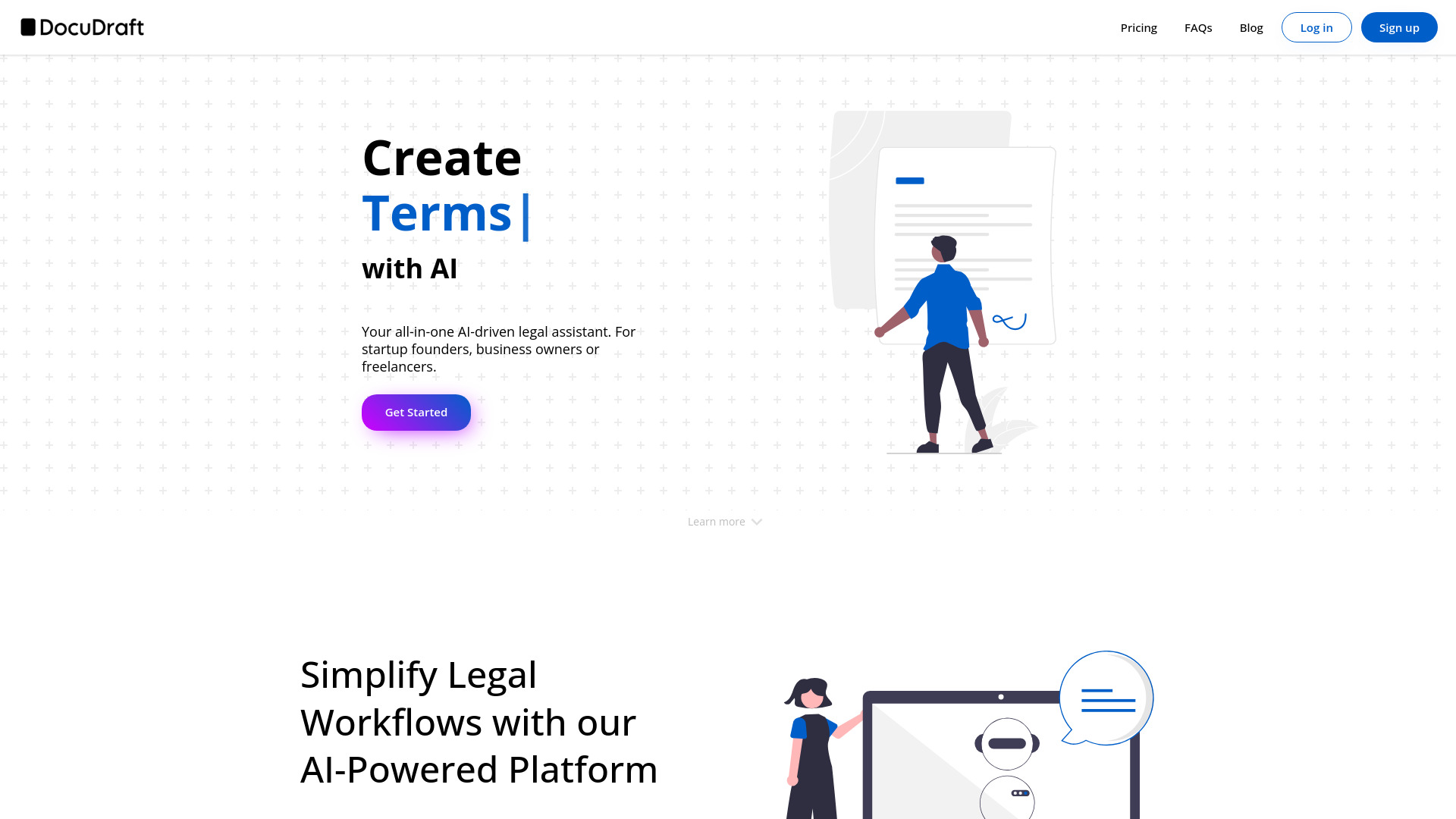The height and width of the screenshot is (819, 1456).
Task: Click the robot/AI assistant icon
Action: pyautogui.click(x=1006, y=742)
